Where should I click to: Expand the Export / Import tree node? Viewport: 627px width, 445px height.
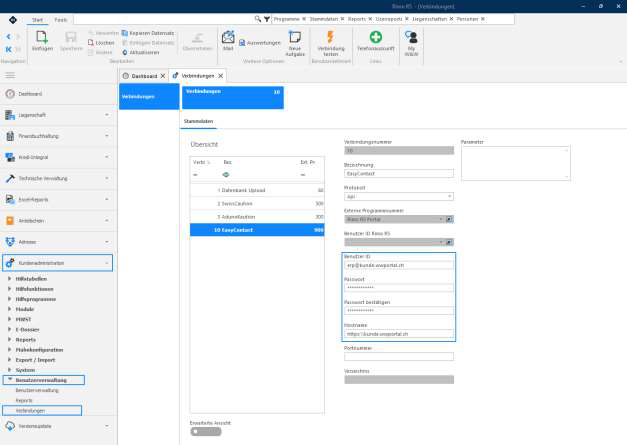(10, 360)
